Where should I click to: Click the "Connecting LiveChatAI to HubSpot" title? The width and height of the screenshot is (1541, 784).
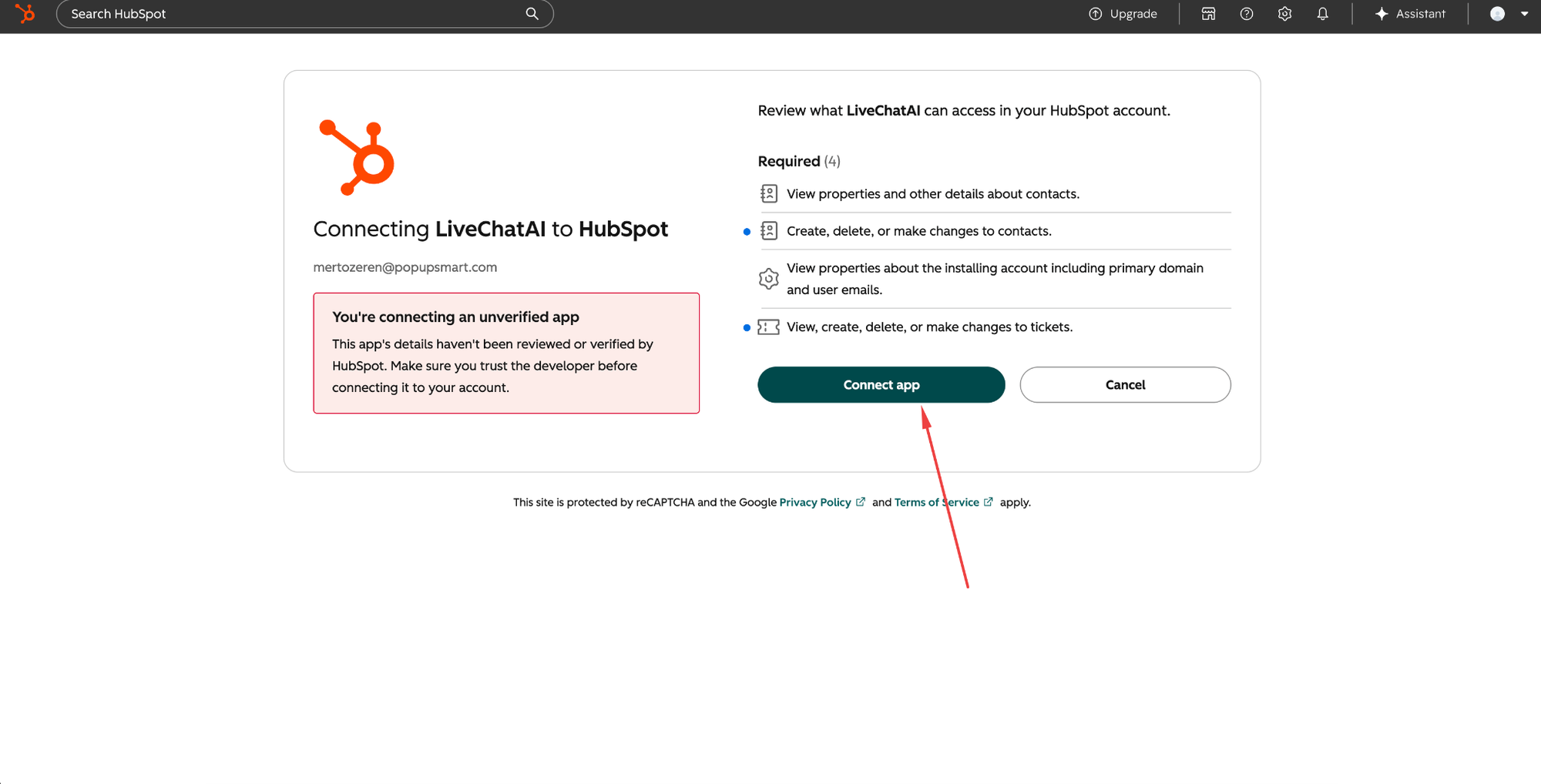[x=491, y=229]
